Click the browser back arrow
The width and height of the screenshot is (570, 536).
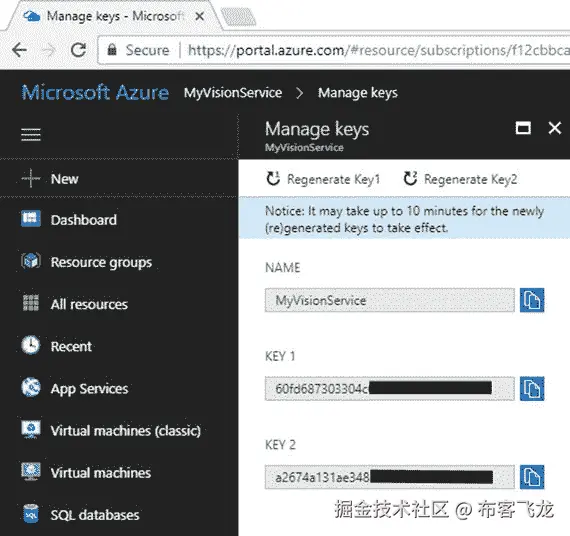point(19,50)
